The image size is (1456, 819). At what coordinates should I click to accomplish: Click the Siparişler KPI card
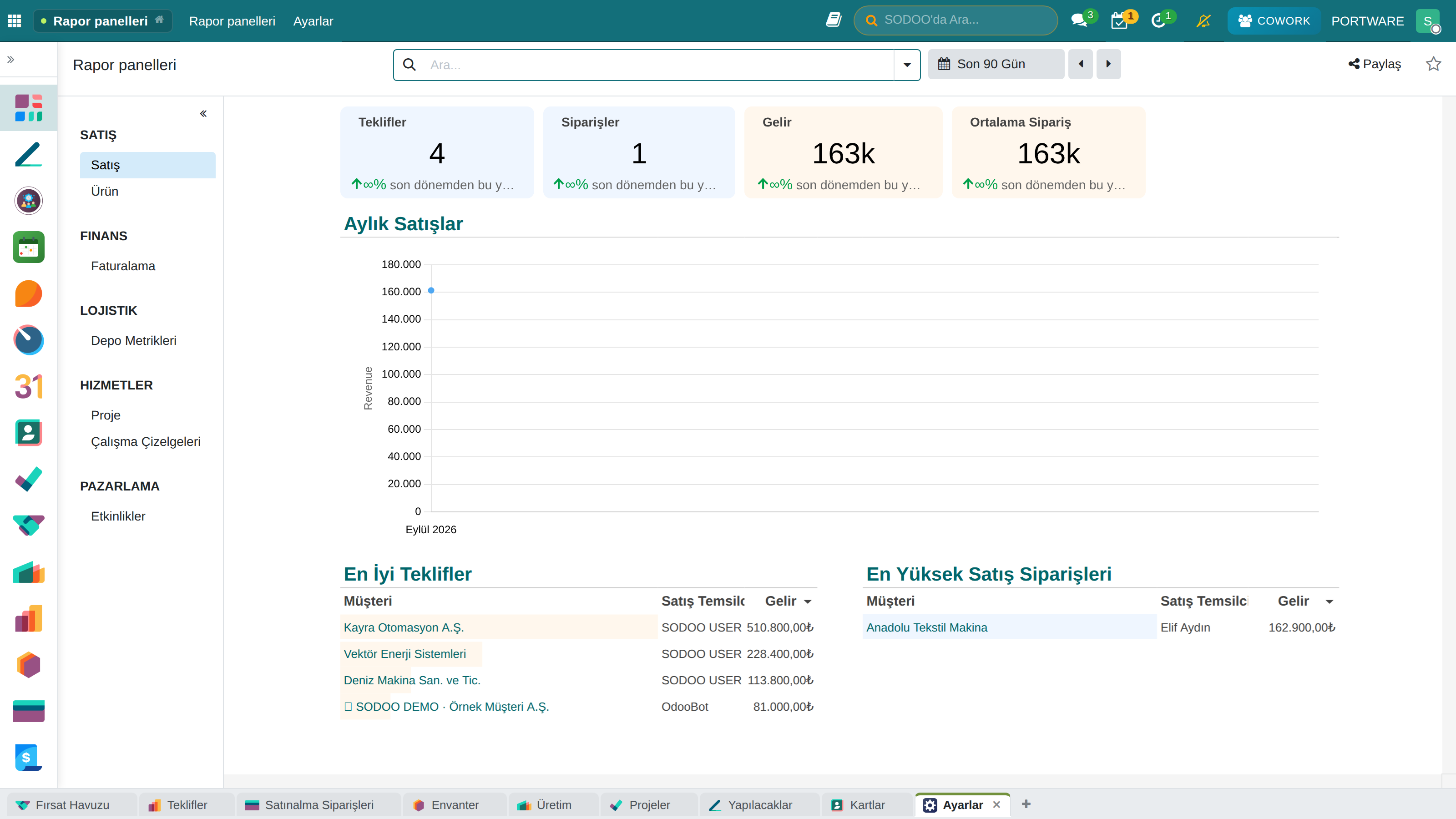click(639, 152)
